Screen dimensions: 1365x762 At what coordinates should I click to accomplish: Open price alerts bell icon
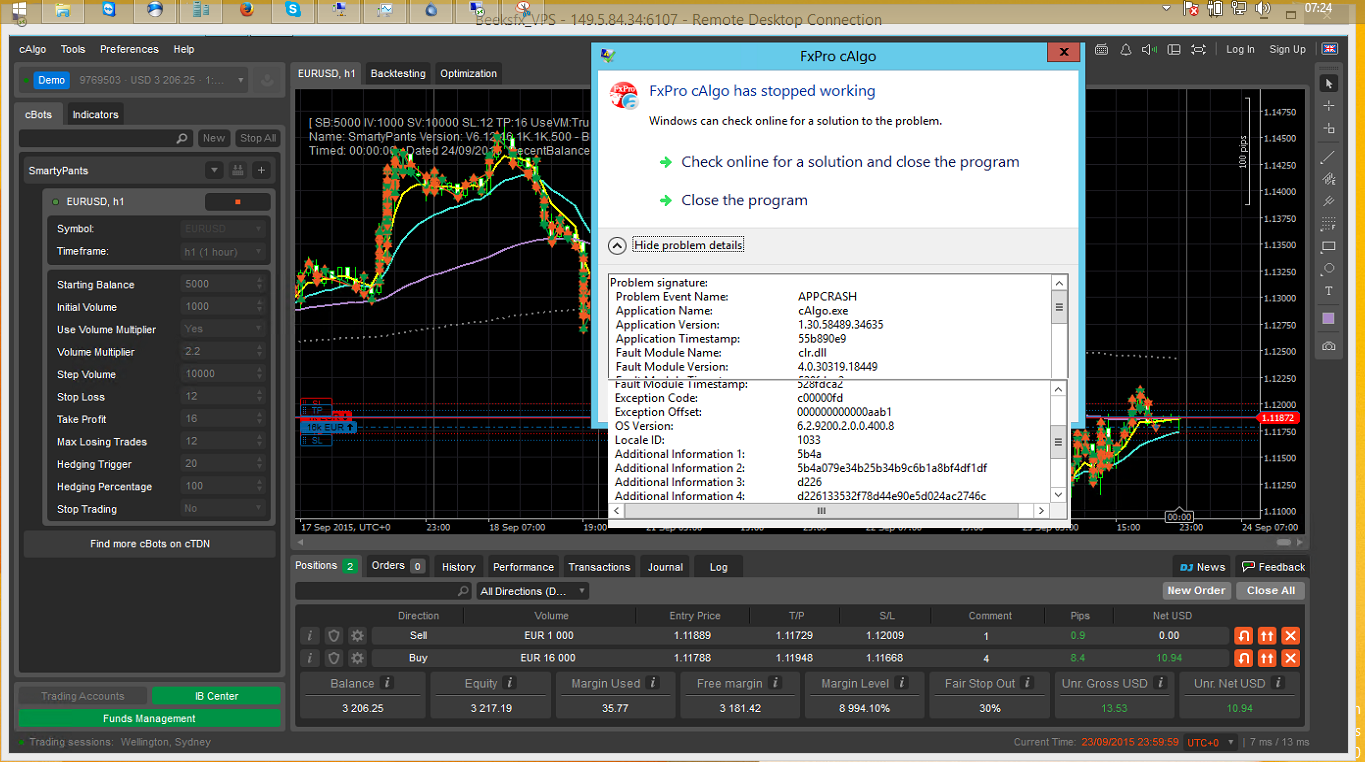click(1126, 49)
